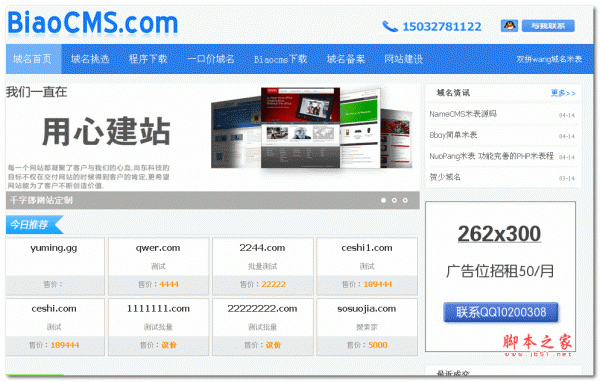Viewport: 600px width, 382px height.
Task: Click the 189444 price on ceshi.com
Action: coord(65,345)
